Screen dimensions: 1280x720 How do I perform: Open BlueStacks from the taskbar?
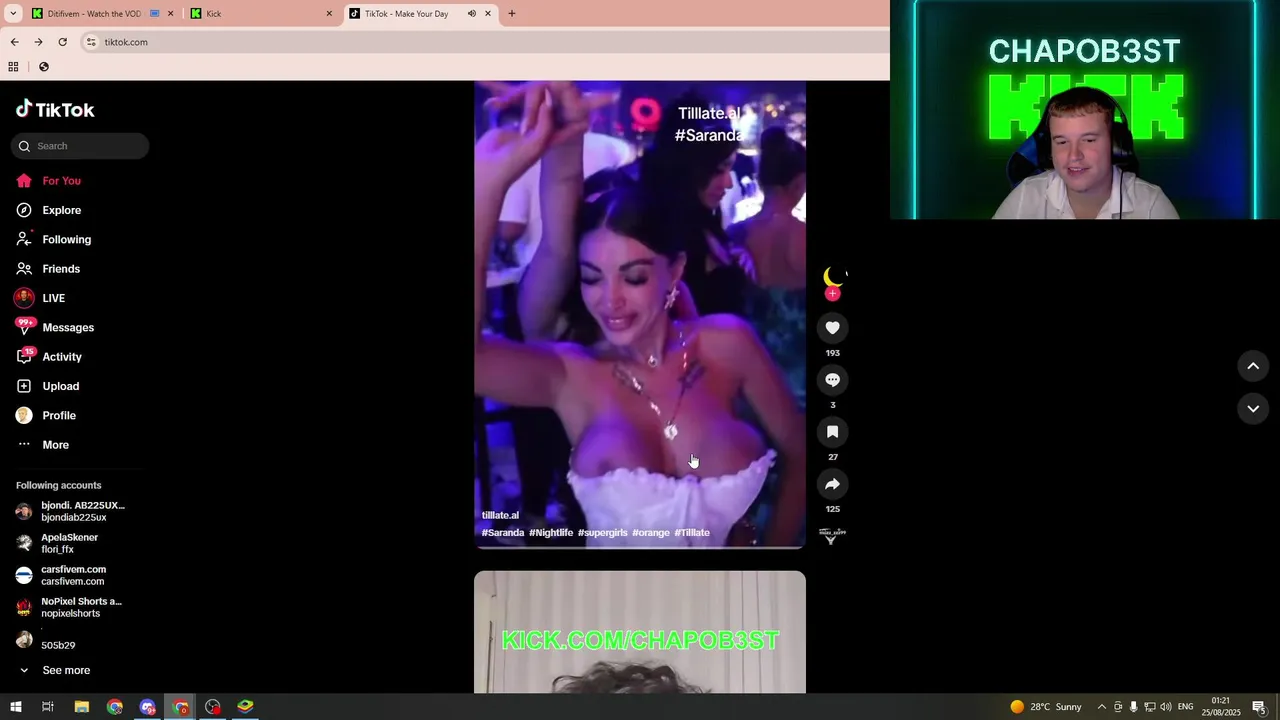245,707
